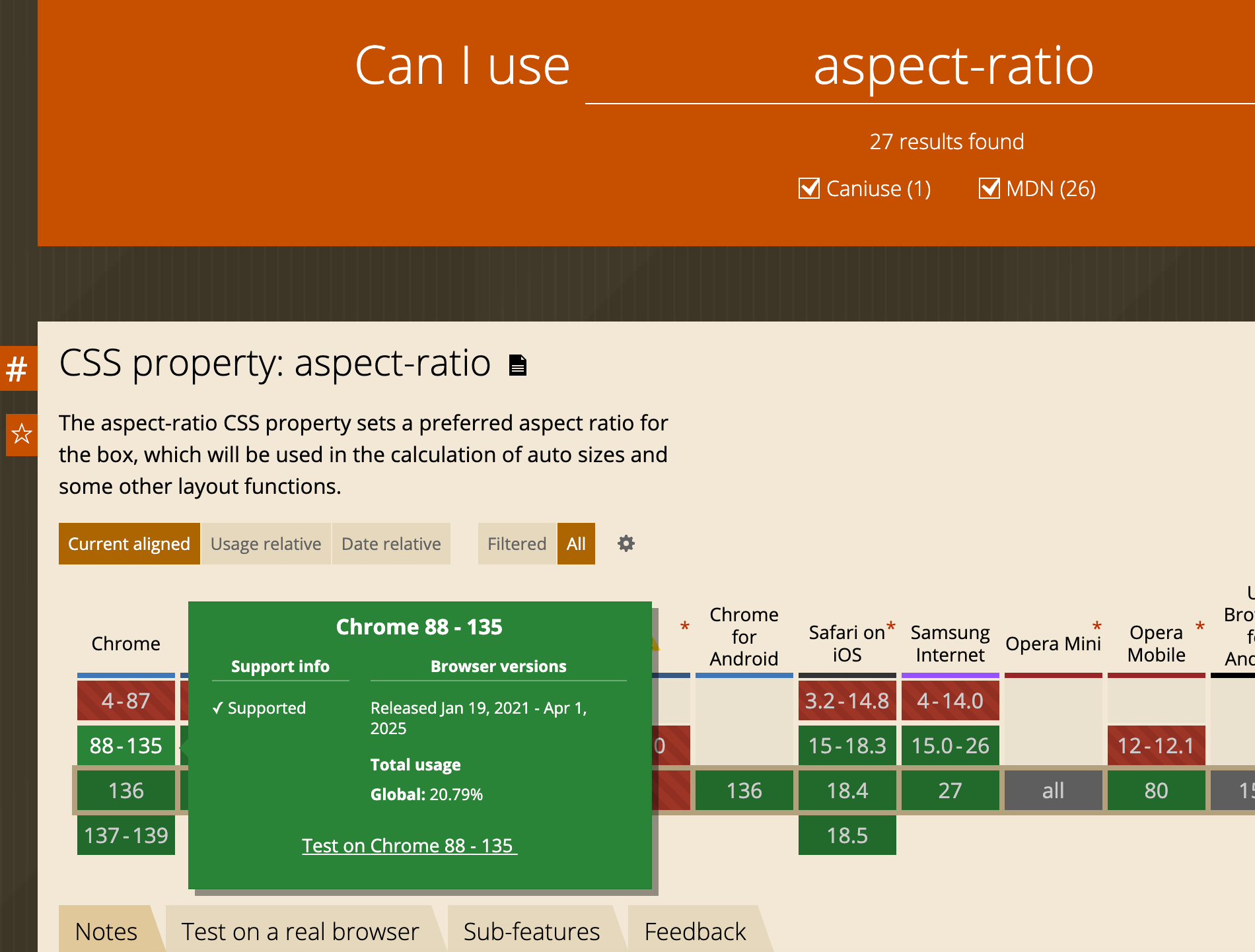
Task: Click the Chrome 88 - 135 tooltip title
Action: (x=419, y=627)
